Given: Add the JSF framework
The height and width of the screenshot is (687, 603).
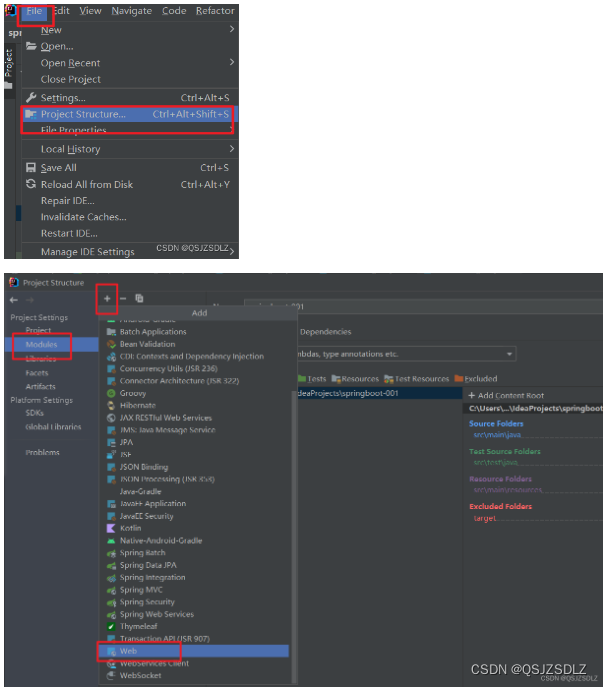Looking at the screenshot, I should pyautogui.click(x=125, y=454).
